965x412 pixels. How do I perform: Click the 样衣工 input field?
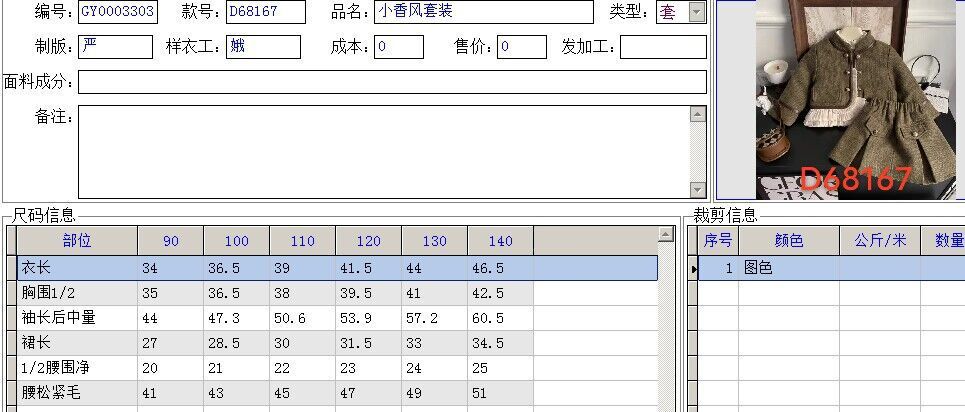point(263,47)
